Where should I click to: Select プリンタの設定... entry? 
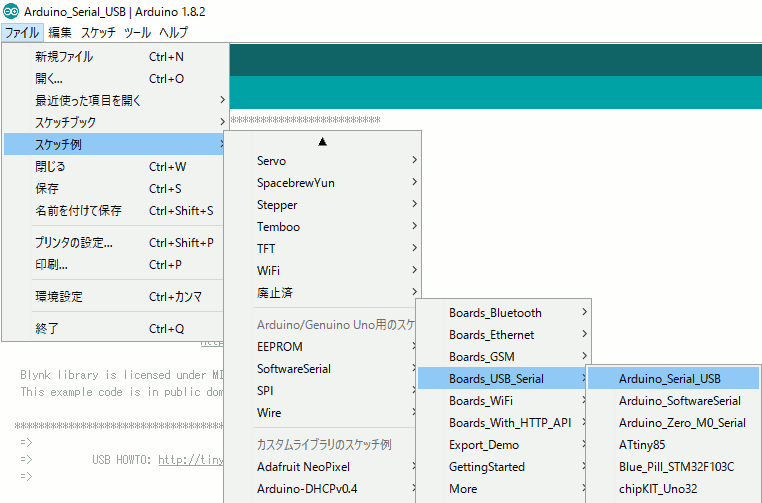116,242
